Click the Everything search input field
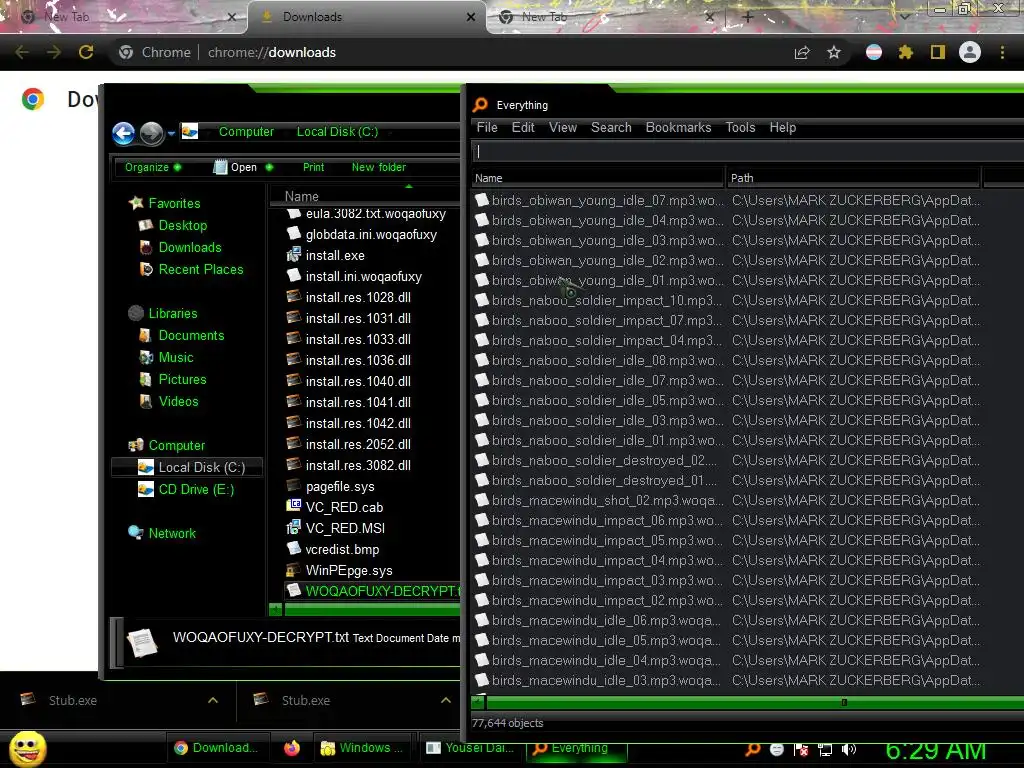The height and width of the screenshot is (768, 1024). point(747,152)
